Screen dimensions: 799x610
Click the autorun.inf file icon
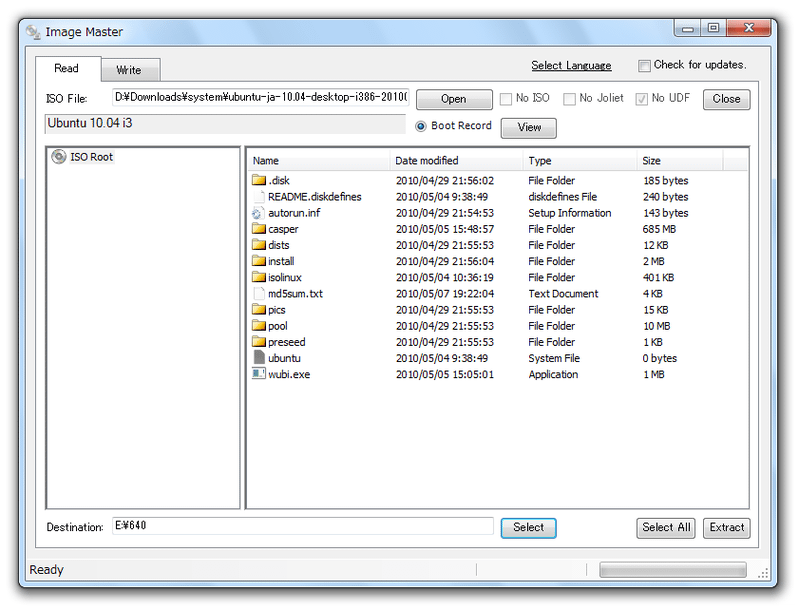258,213
